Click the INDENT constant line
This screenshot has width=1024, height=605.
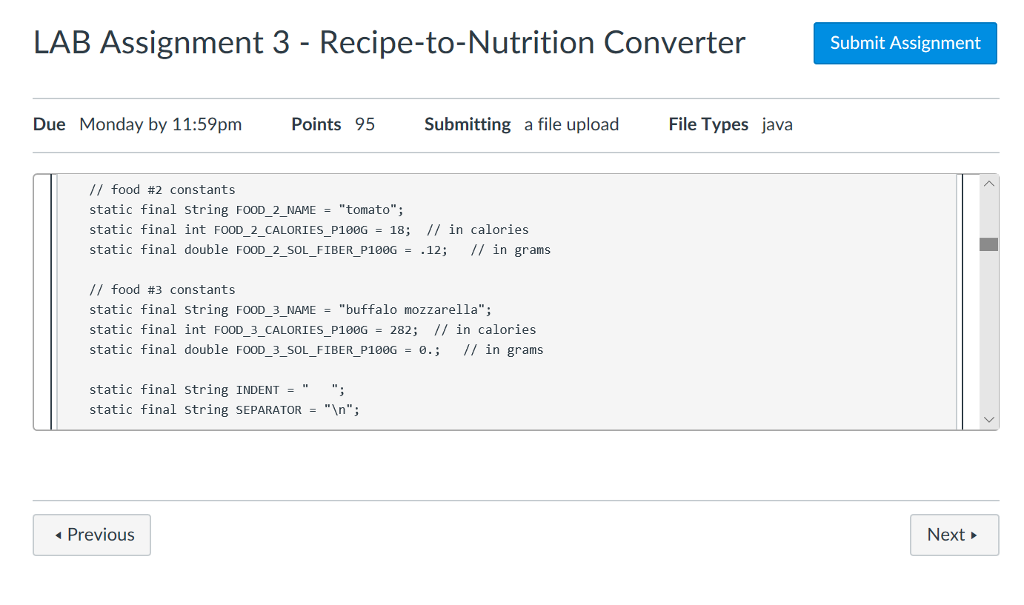point(215,389)
